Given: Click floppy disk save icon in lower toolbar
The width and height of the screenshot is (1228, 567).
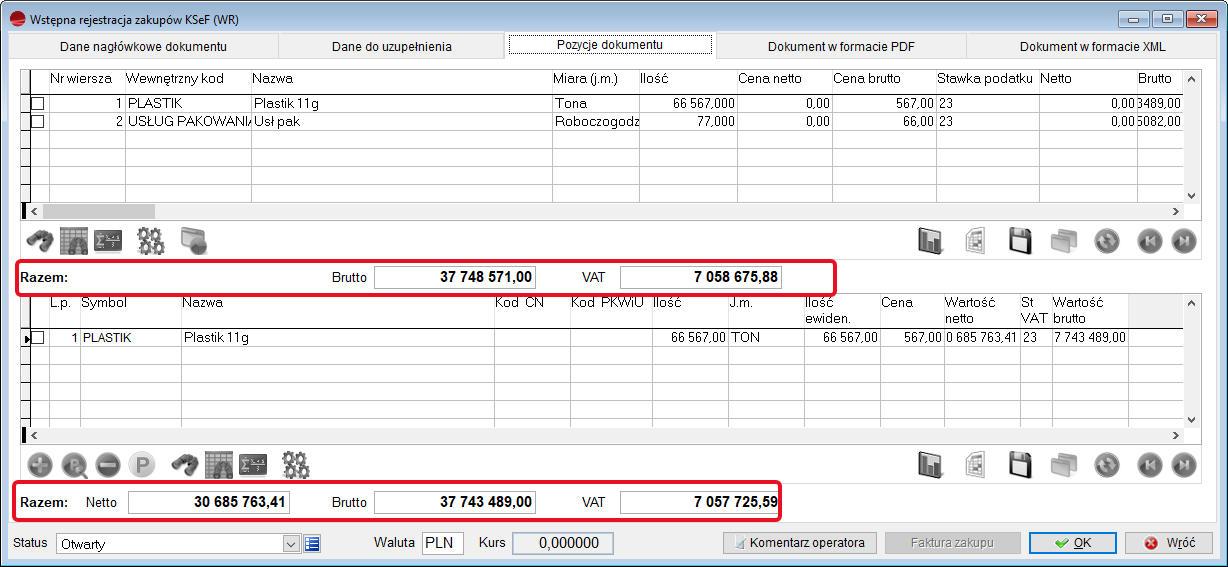Looking at the screenshot, I should point(1019,465).
